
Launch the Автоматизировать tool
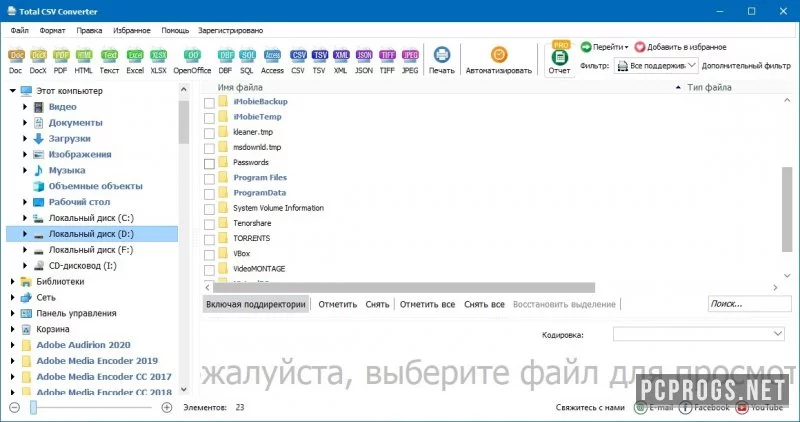499,61
